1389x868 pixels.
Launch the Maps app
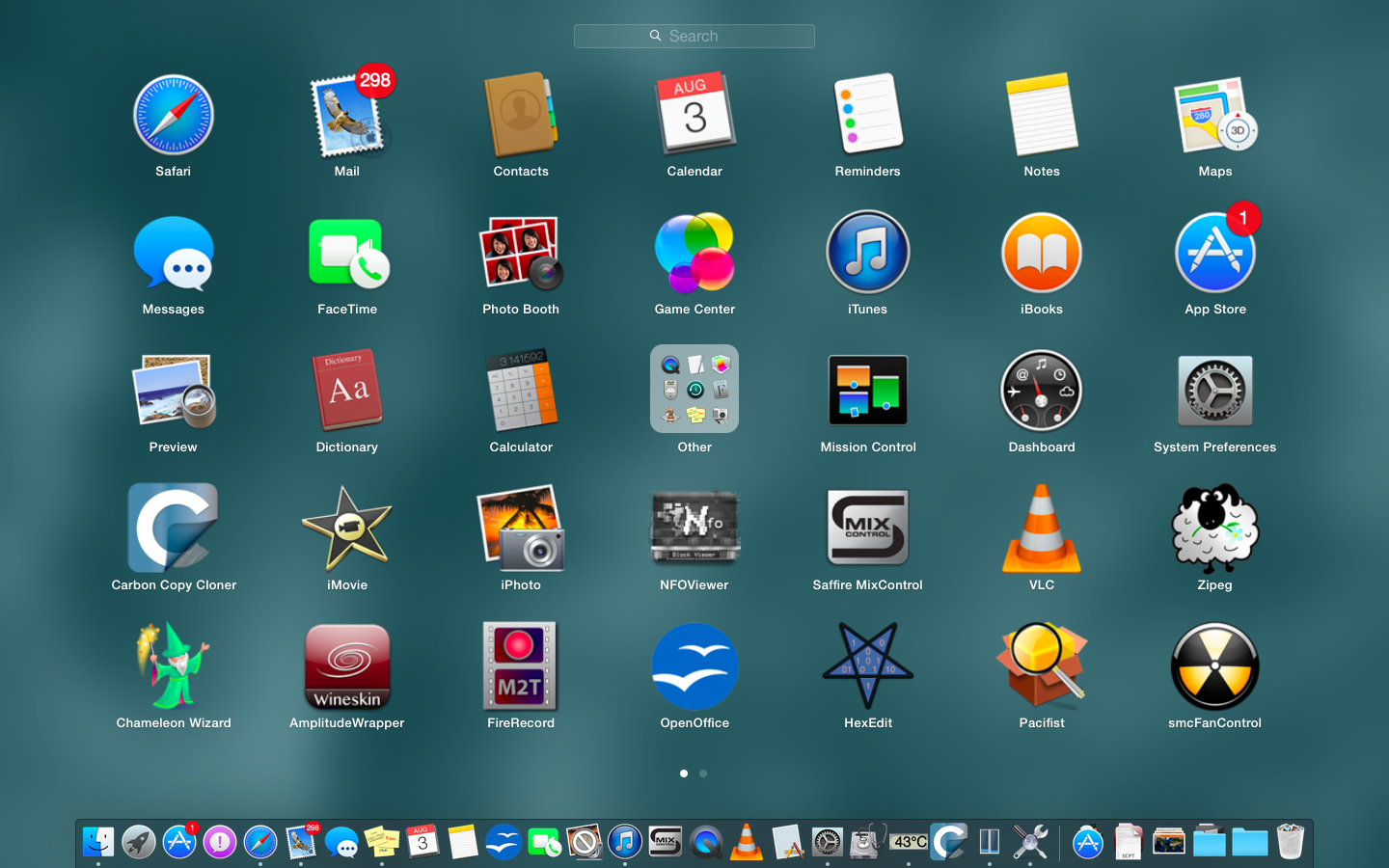coord(1215,116)
